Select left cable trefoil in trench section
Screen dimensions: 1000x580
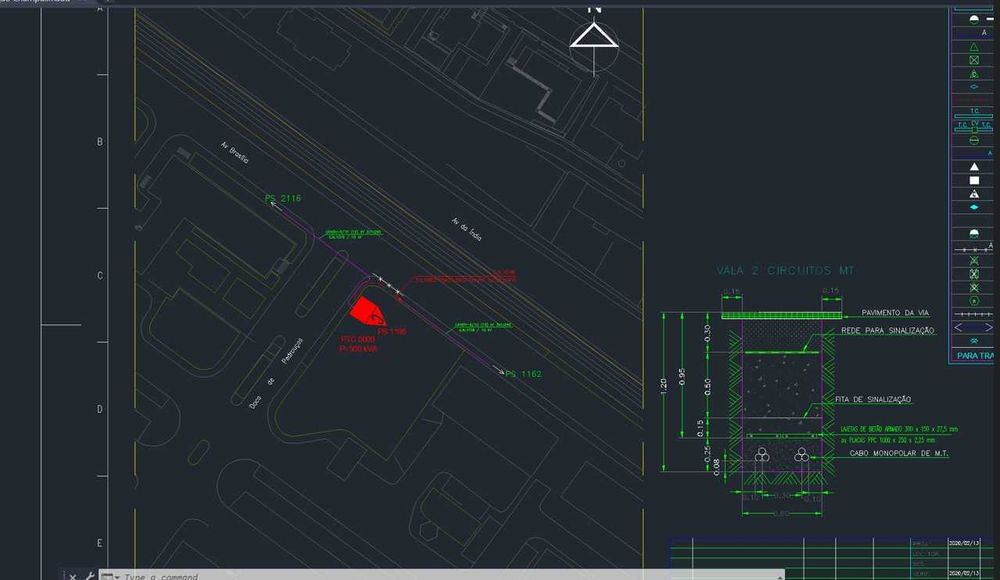762,454
